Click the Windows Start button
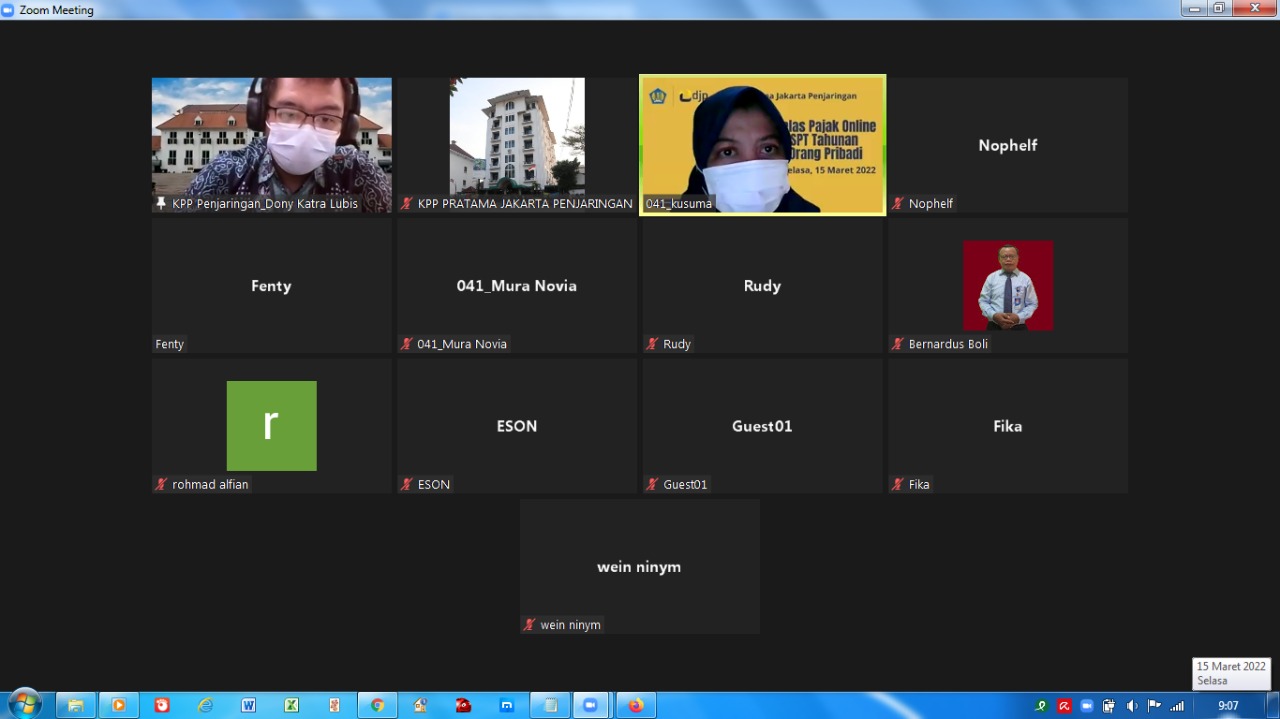 coord(24,704)
